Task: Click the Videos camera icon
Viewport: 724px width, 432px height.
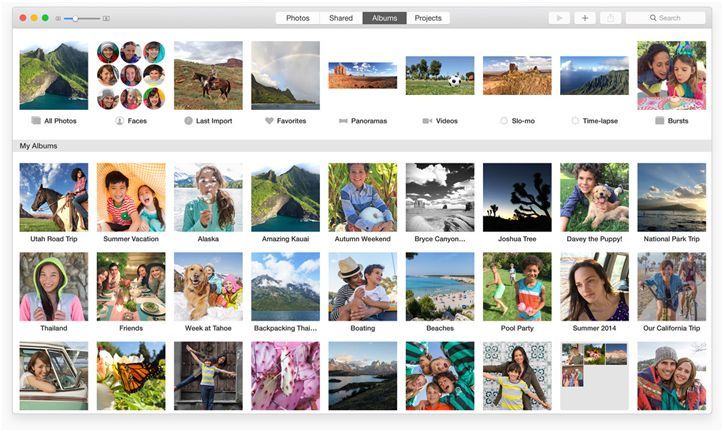Action: tap(427, 121)
